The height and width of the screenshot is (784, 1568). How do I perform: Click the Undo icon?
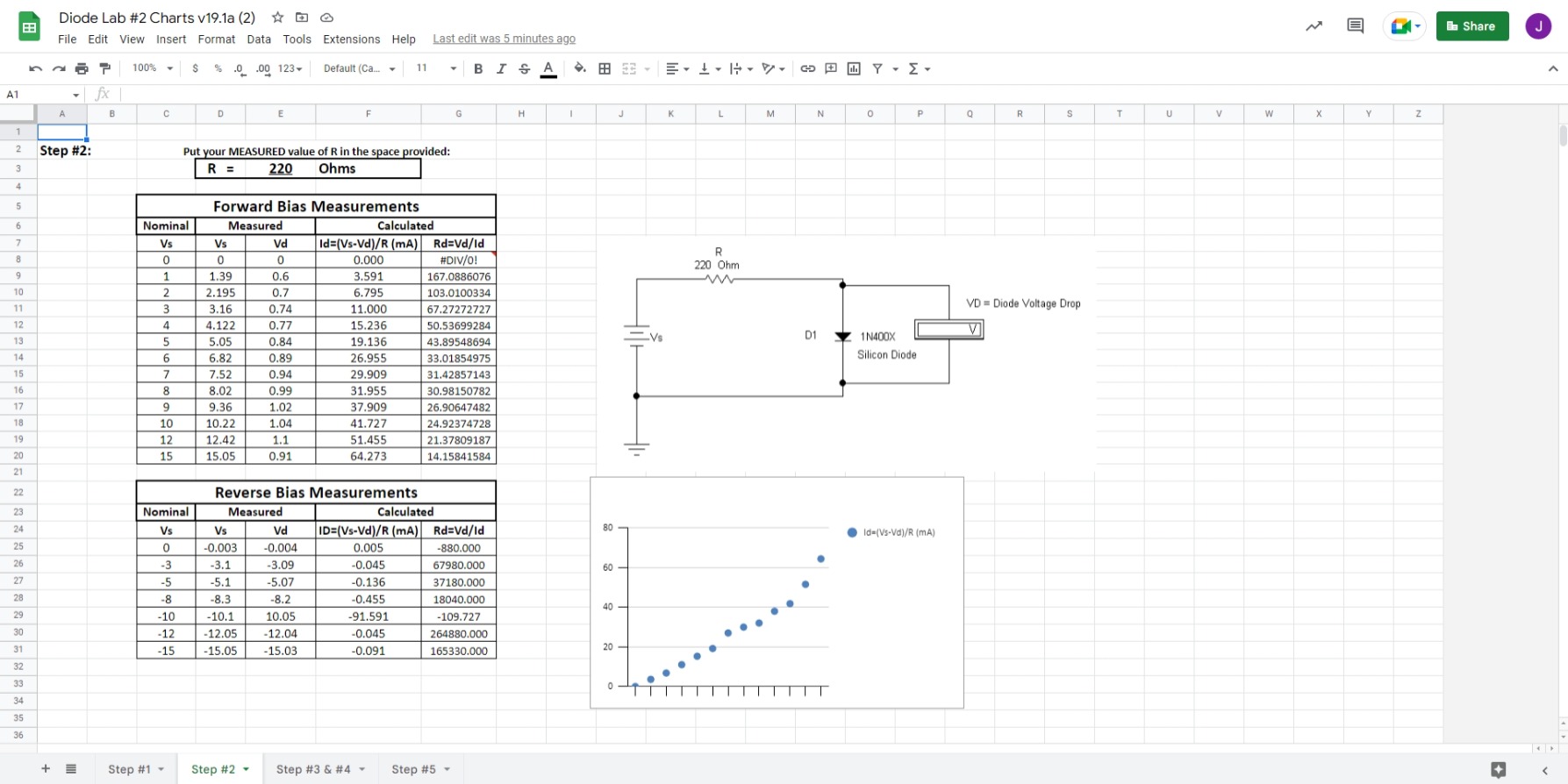click(35, 68)
